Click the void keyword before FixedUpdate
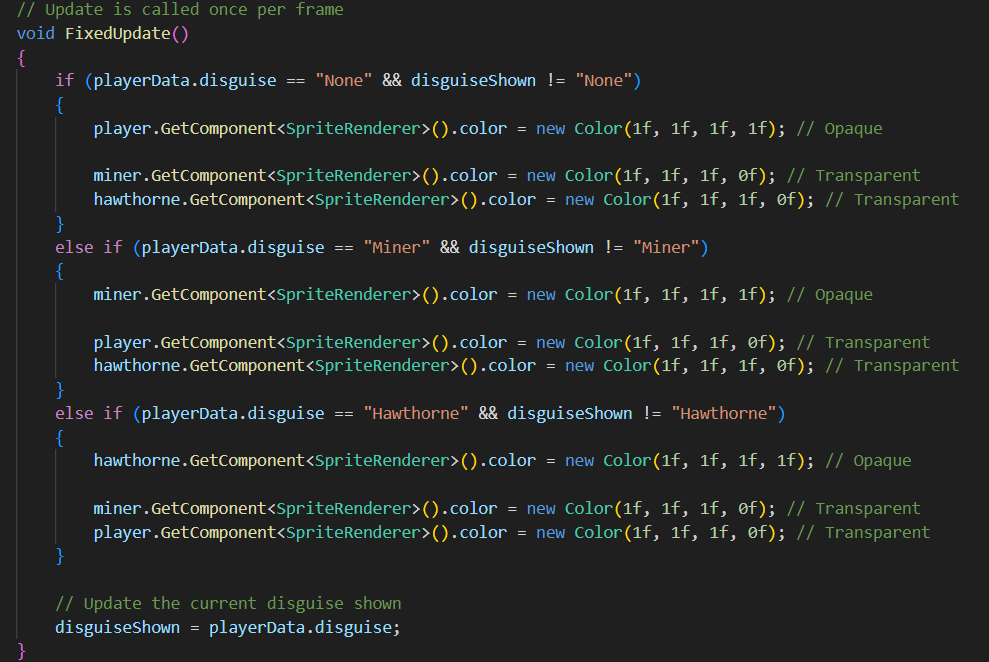Screen dimensions: 989x662 pyautogui.click(x=36, y=33)
